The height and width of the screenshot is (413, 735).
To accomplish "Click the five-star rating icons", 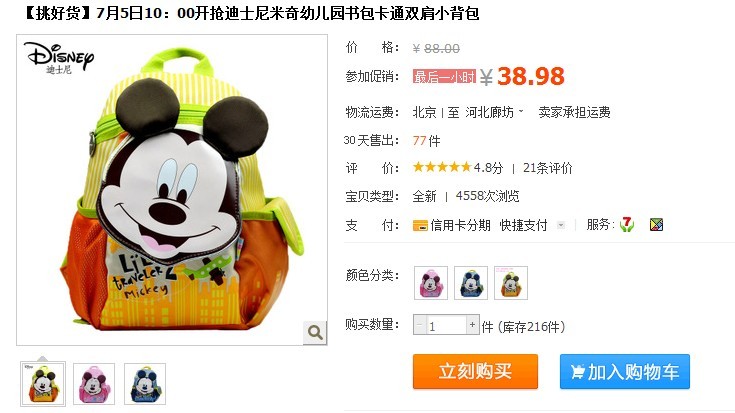I will click(442, 167).
